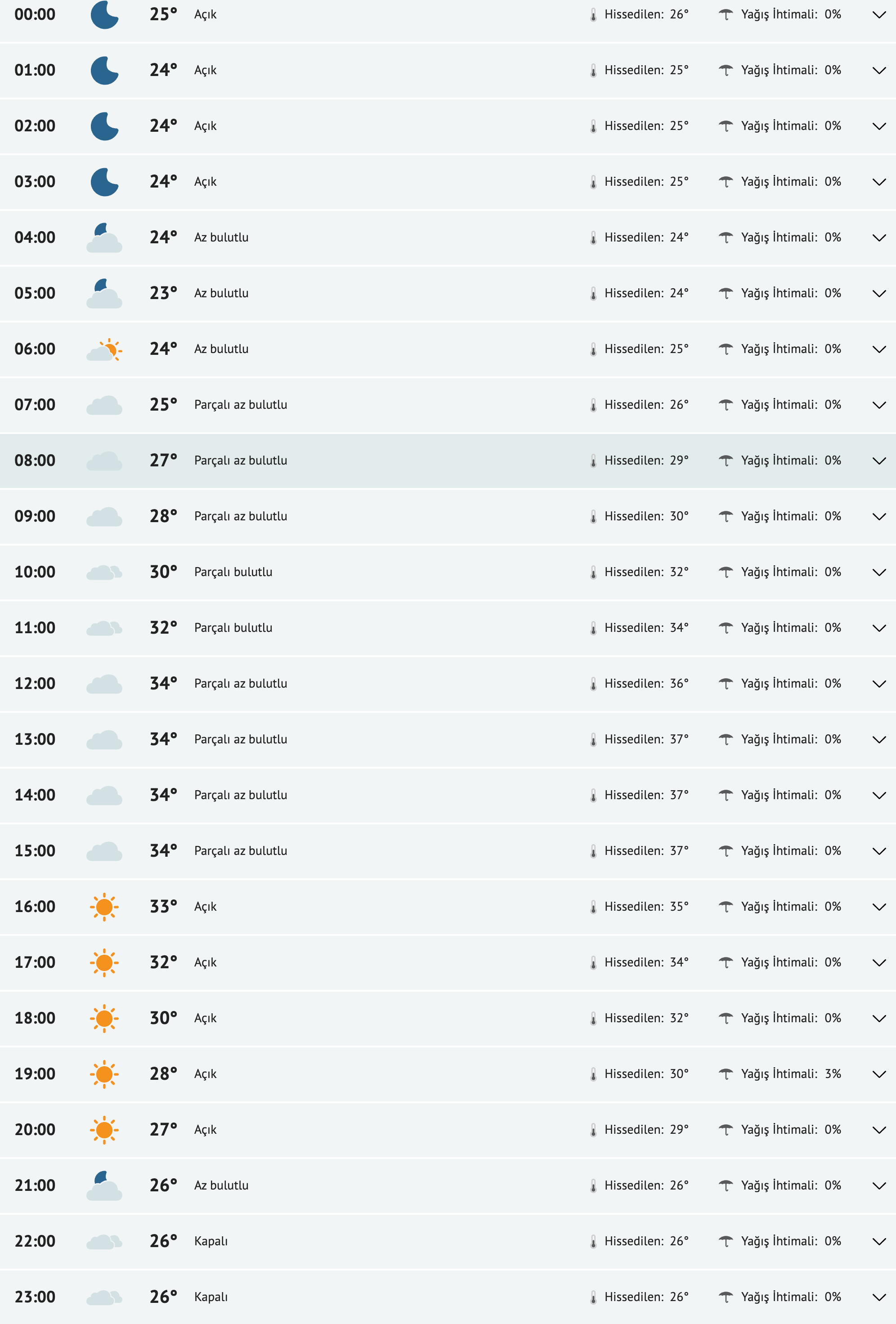Viewport: 896px width, 1324px height.
Task: Click the moon icon for 00:00
Action: [x=105, y=15]
